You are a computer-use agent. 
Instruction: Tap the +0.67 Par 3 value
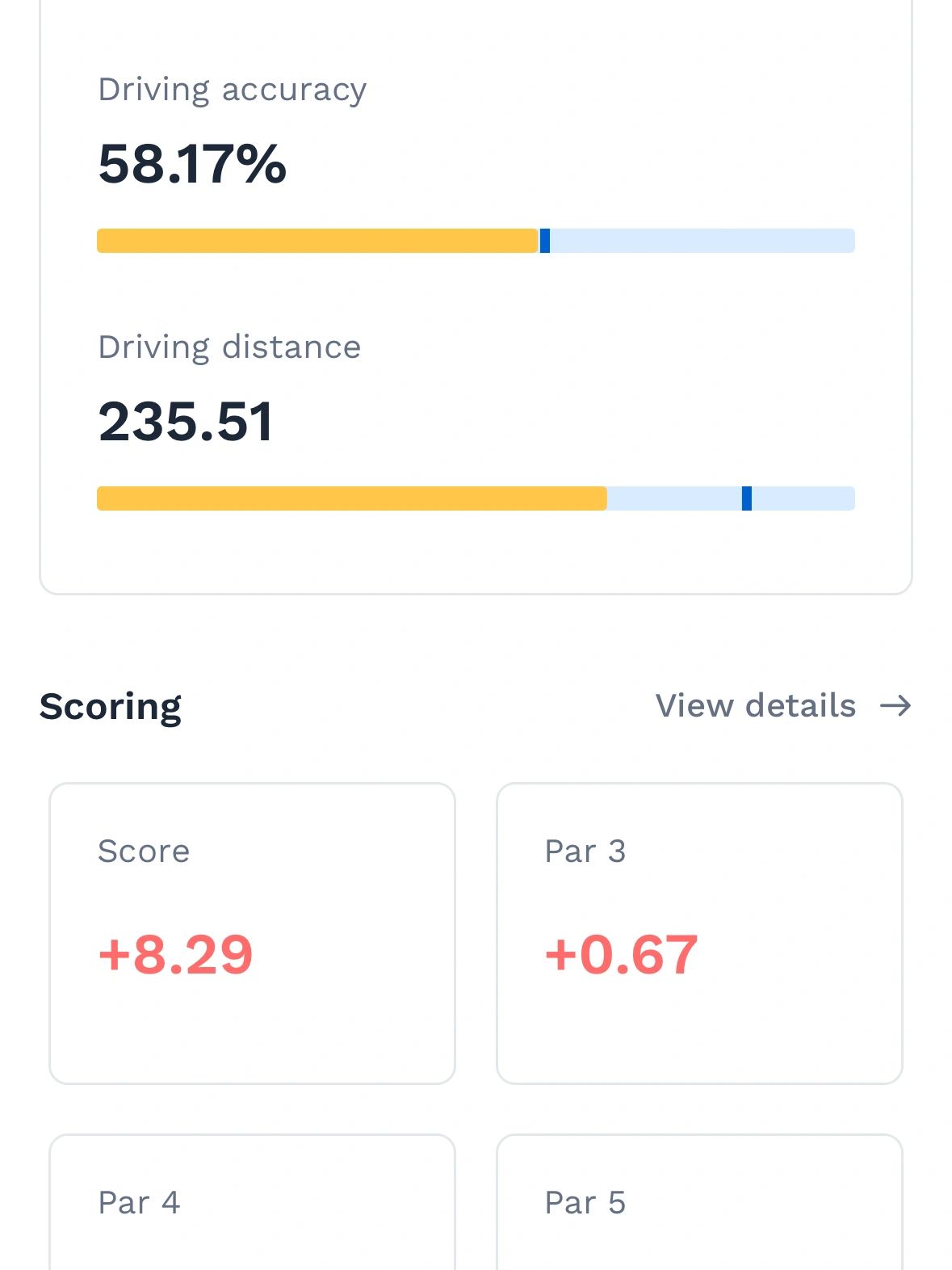click(x=621, y=954)
